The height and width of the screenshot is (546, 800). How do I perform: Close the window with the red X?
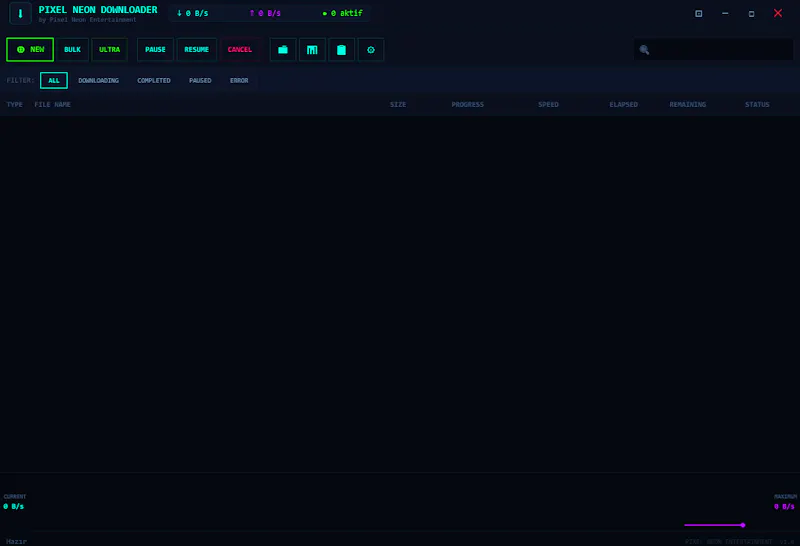(778, 13)
